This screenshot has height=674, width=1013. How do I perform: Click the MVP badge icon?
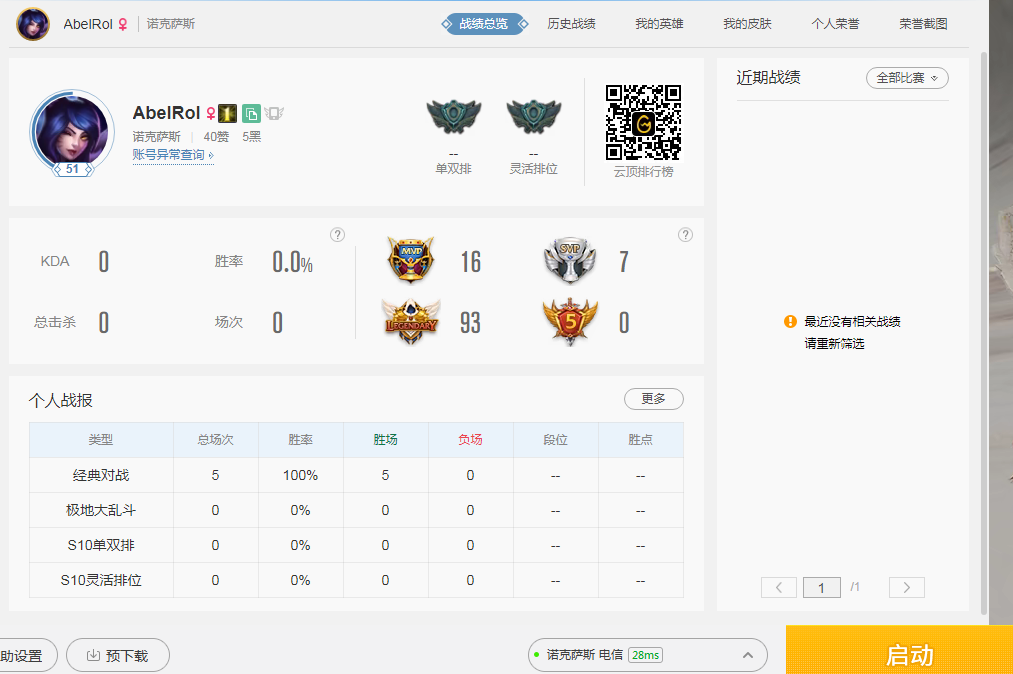tap(411, 260)
